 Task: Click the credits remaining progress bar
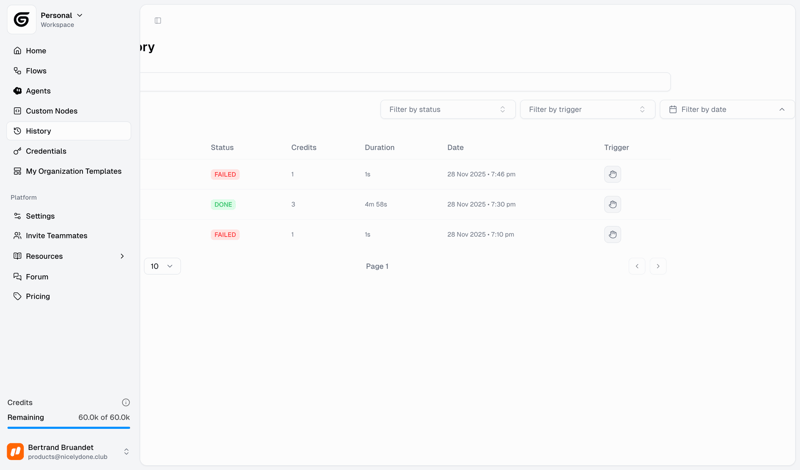pyautogui.click(x=69, y=428)
